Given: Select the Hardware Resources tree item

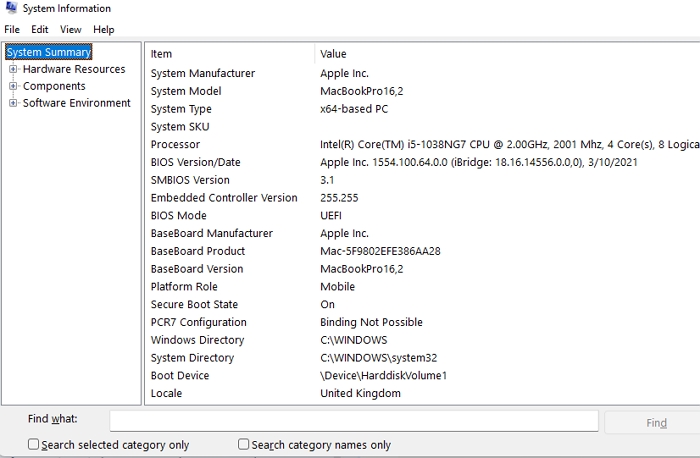Looking at the screenshot, I should point(74,69).
